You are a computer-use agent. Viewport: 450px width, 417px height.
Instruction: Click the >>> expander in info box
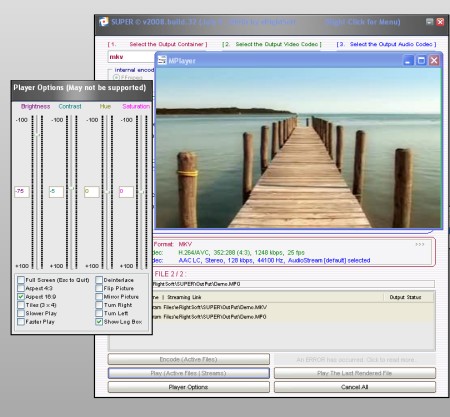(x=420, y=244)
